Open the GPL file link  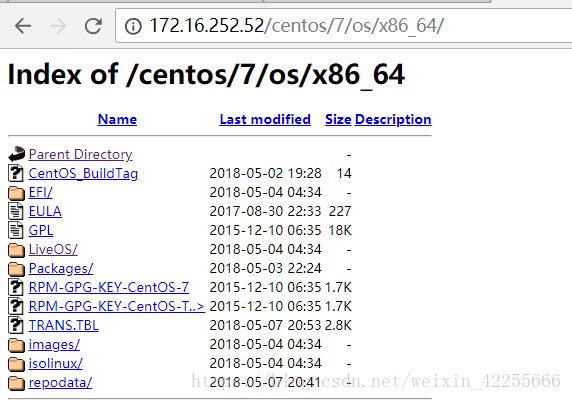[41, 230]
